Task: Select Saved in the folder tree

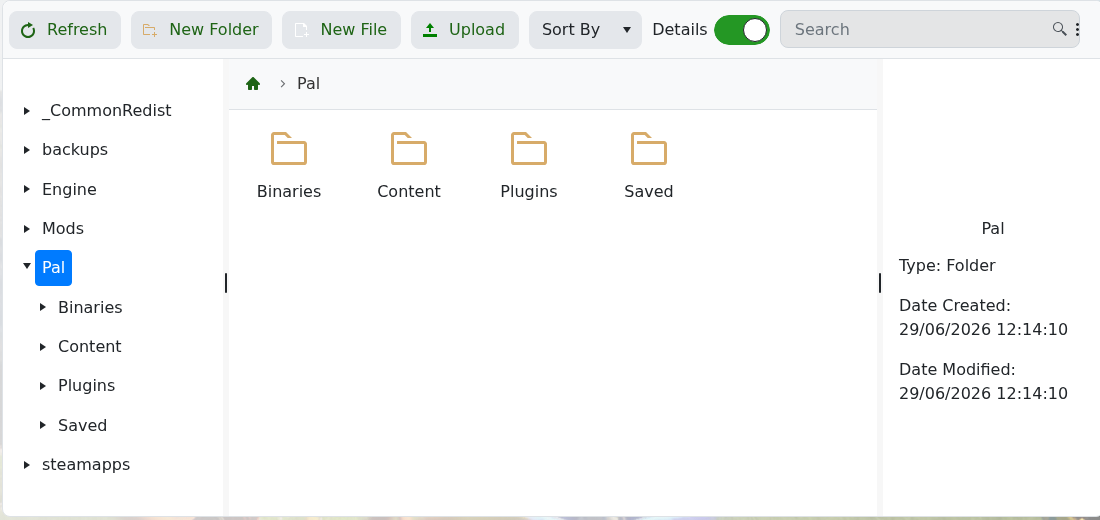Action: [x=83, y=425]
